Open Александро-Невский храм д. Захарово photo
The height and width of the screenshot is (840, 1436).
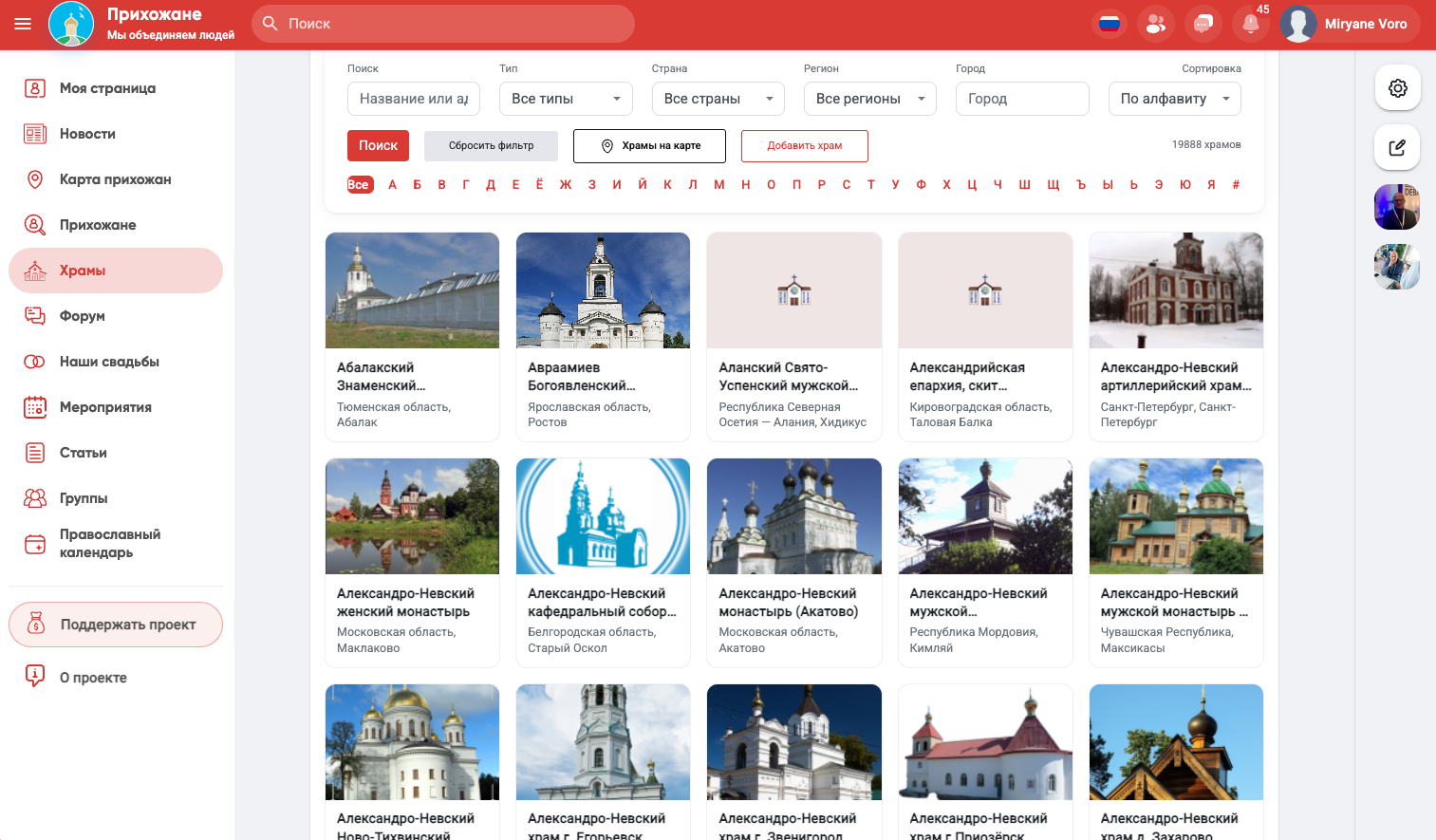[1176, 742]
